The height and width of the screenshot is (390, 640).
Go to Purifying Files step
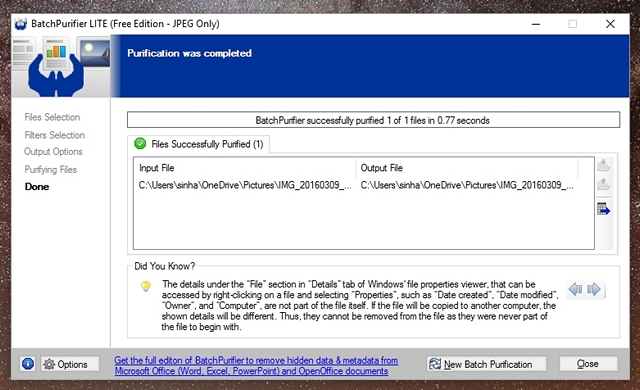(x=51, y=169)
